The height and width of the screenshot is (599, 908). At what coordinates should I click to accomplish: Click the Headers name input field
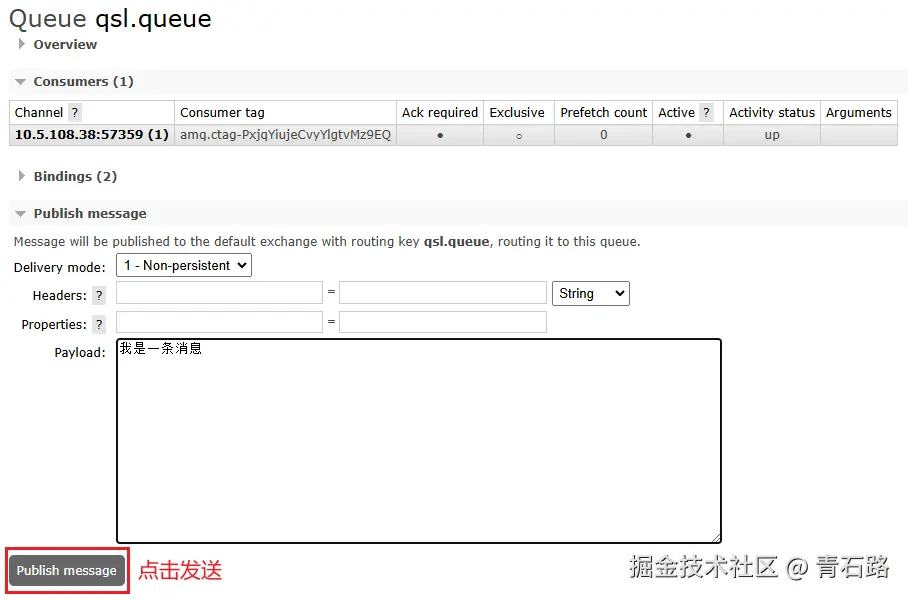pos(219,294)
